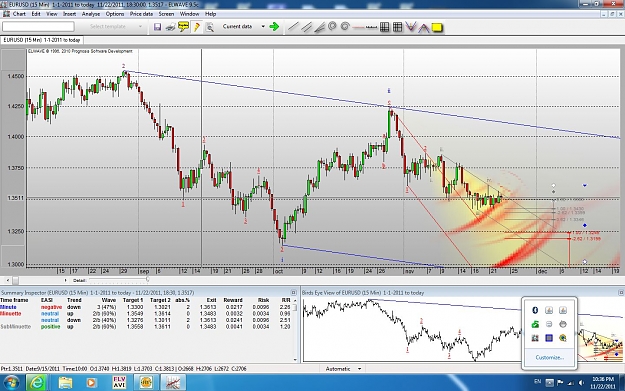Viewport: 625px width, 391px height.
Task: Click the SubMinuette time frame row
Action: pos(146,326)
